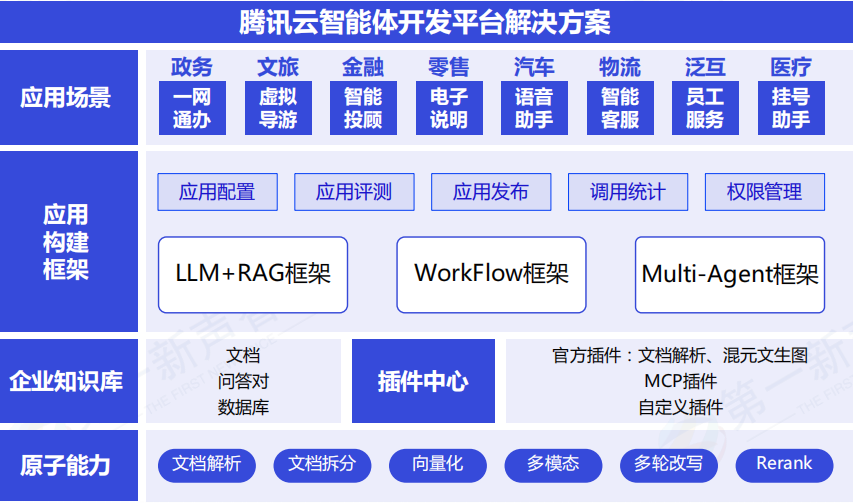Select the 向量化 capability pill
Image resolution: width=853 pixels, height=503 pixels.
(x=438, y=465)
